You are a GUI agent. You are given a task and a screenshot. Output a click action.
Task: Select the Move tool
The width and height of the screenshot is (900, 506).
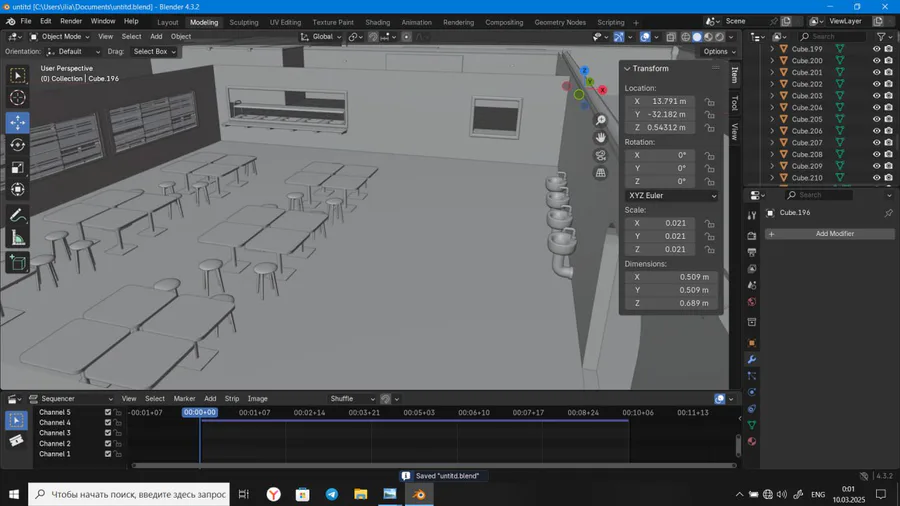[18, 122]
